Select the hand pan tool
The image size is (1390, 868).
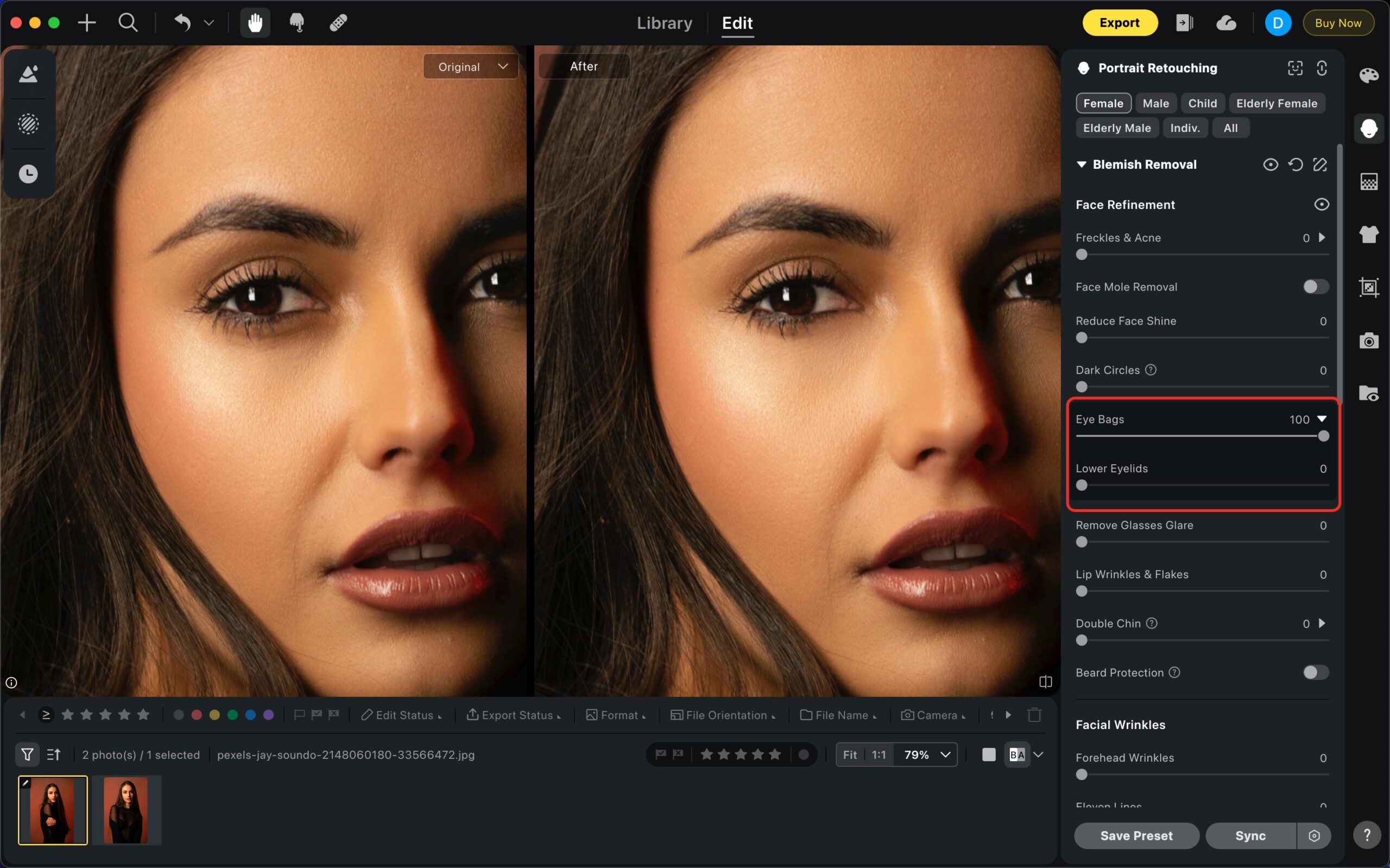click(x=255, y=23)
